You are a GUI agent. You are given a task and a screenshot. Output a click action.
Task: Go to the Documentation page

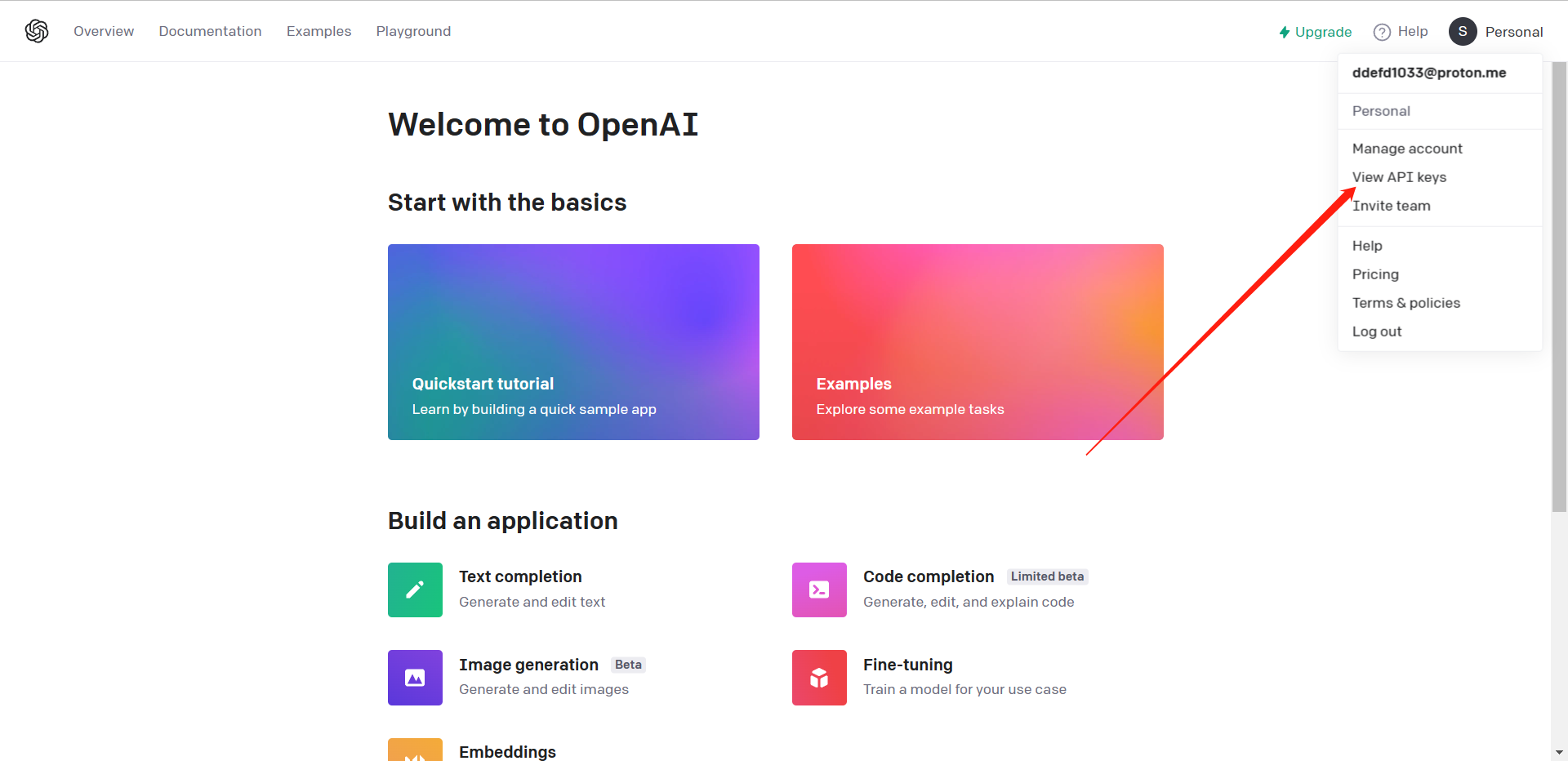(x=210, y=31)
